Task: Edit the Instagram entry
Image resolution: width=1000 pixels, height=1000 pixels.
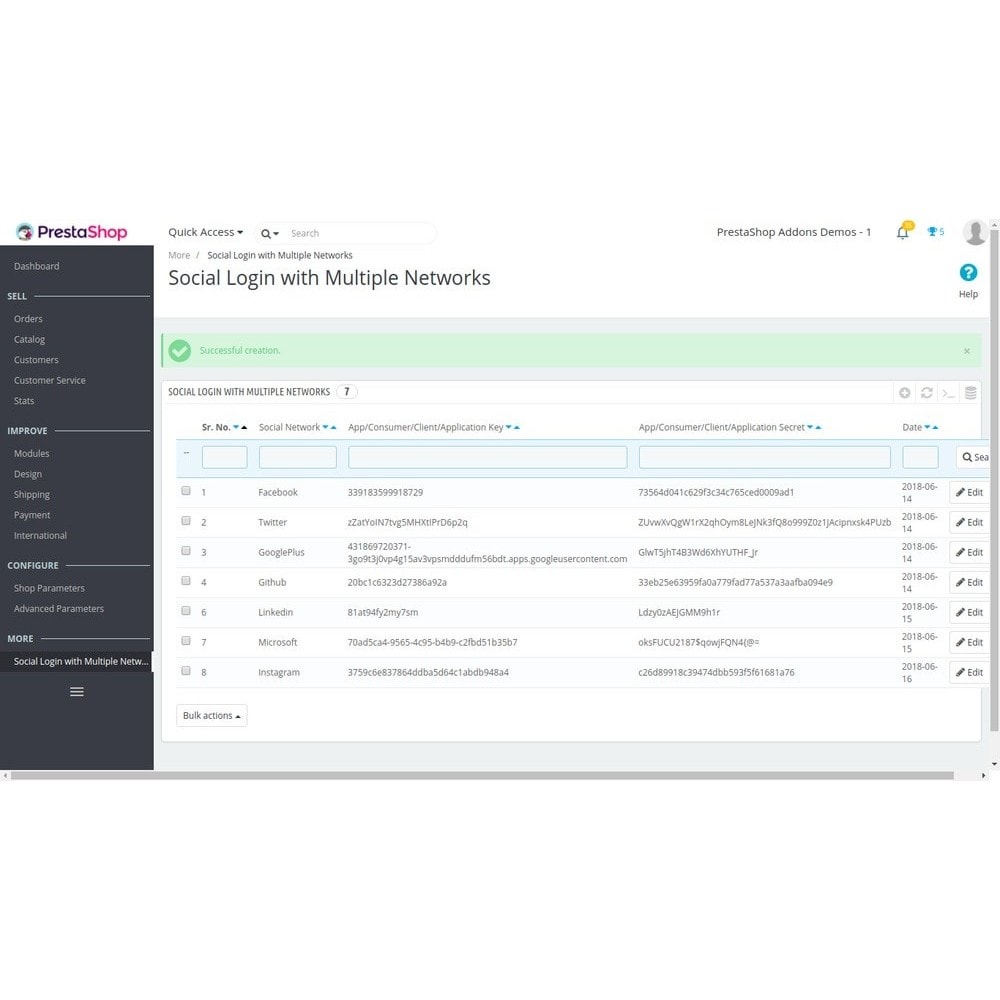Action: coord(969,672)
